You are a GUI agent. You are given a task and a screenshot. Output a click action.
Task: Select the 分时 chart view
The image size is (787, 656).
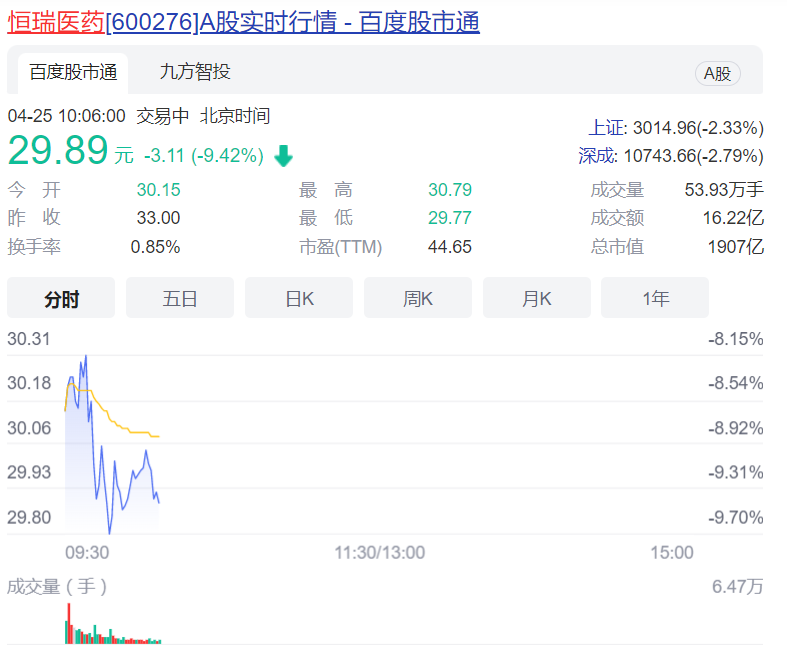(61, 298)
